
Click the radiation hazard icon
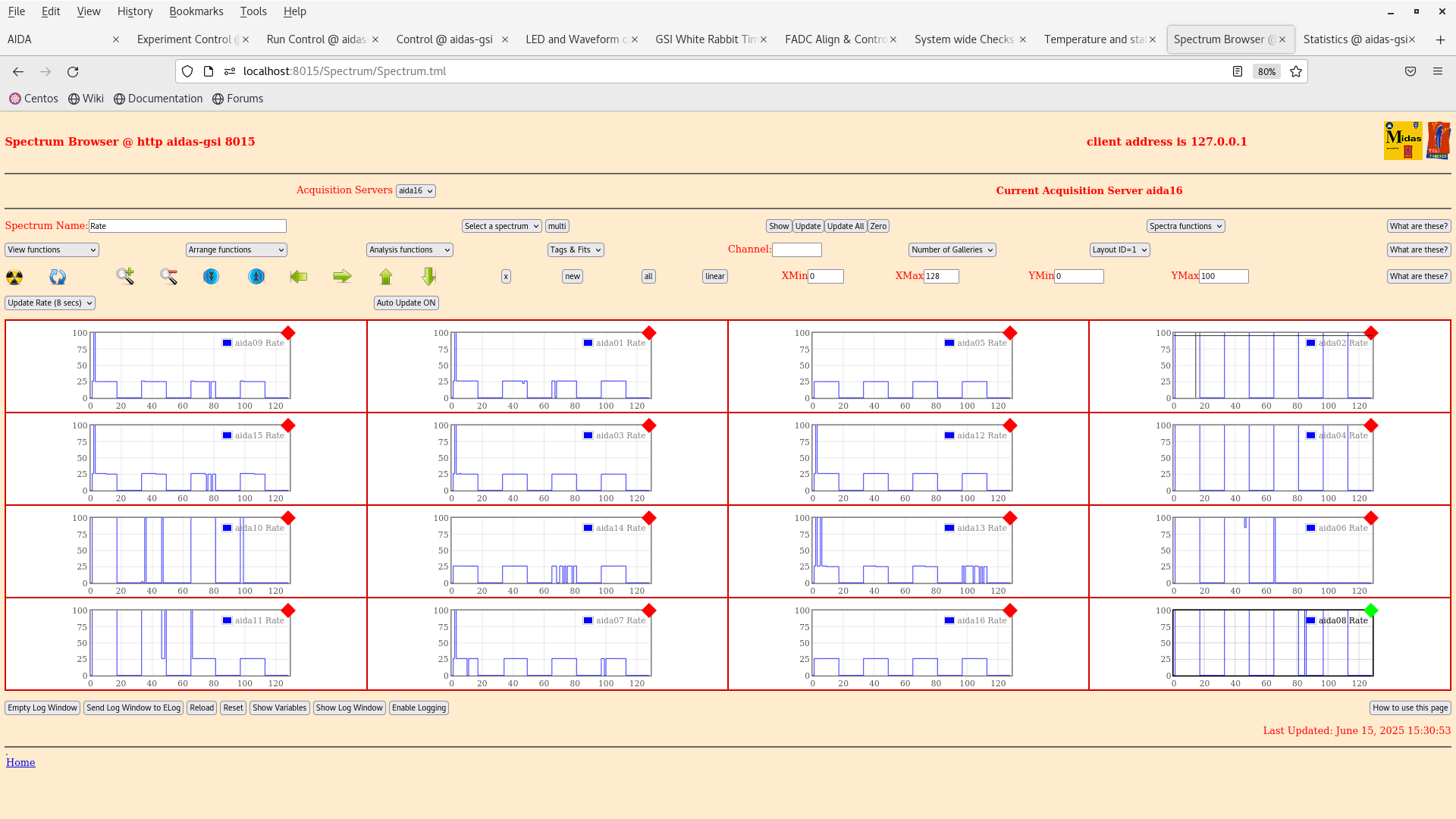[x=14, y=277]
